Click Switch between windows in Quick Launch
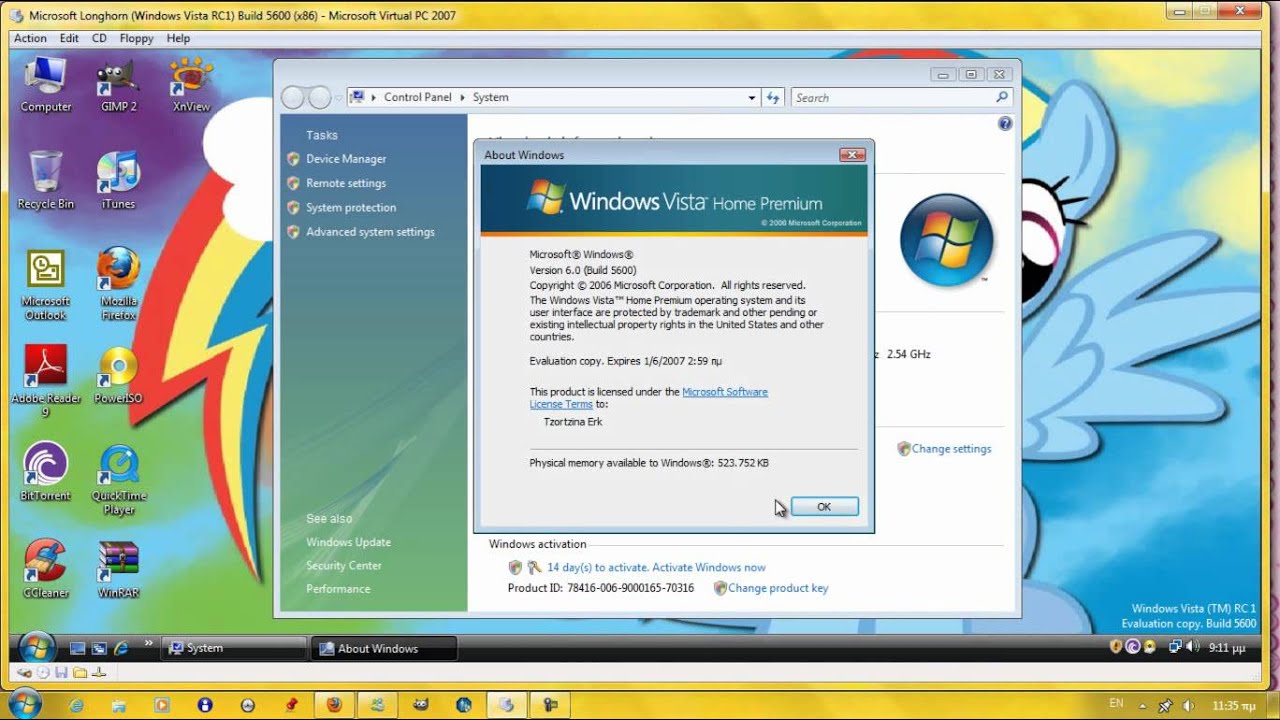The width and height of the screenshot is (1280, 720). pyautogui.click(x=99, y=648)
